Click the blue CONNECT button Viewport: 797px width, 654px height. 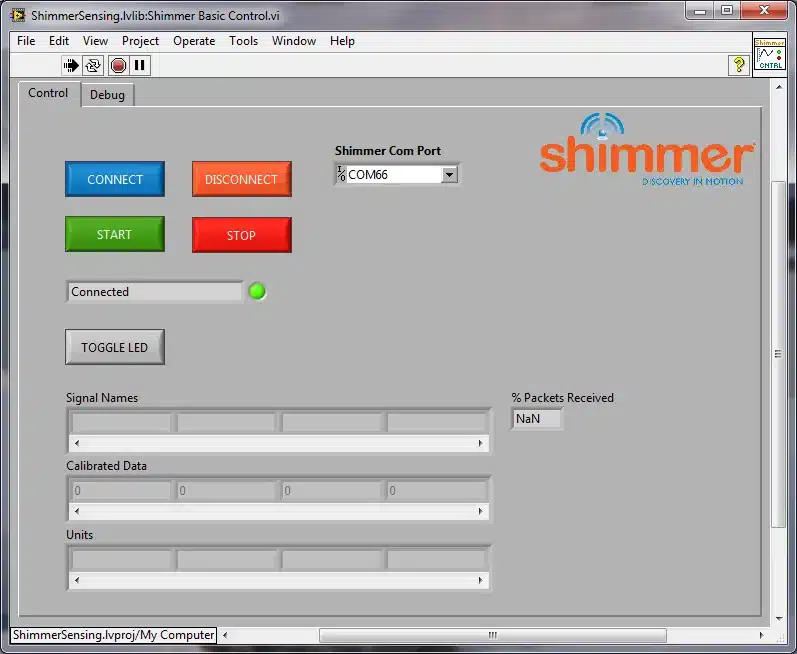[x=115, y=179]
